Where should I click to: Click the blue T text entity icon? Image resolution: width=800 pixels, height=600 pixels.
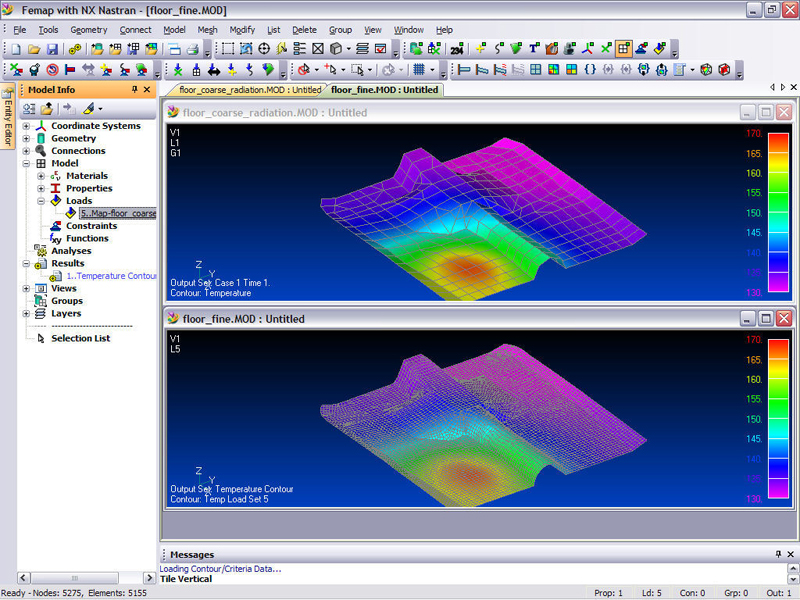pyautogui.click(x=534, y=48)
